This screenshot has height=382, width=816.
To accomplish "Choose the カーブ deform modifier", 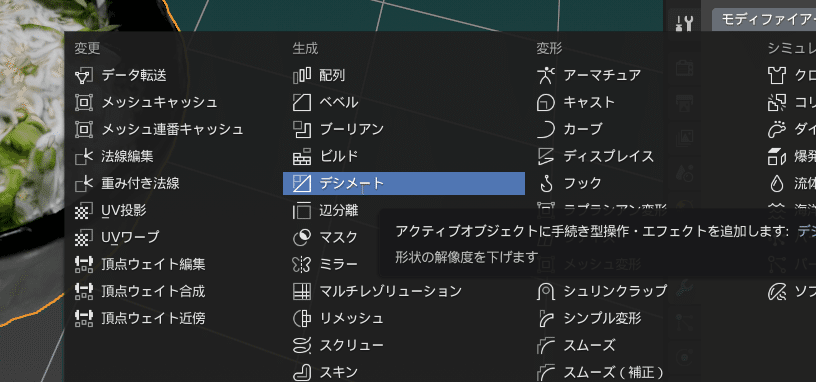I will (x=582, y=129).
